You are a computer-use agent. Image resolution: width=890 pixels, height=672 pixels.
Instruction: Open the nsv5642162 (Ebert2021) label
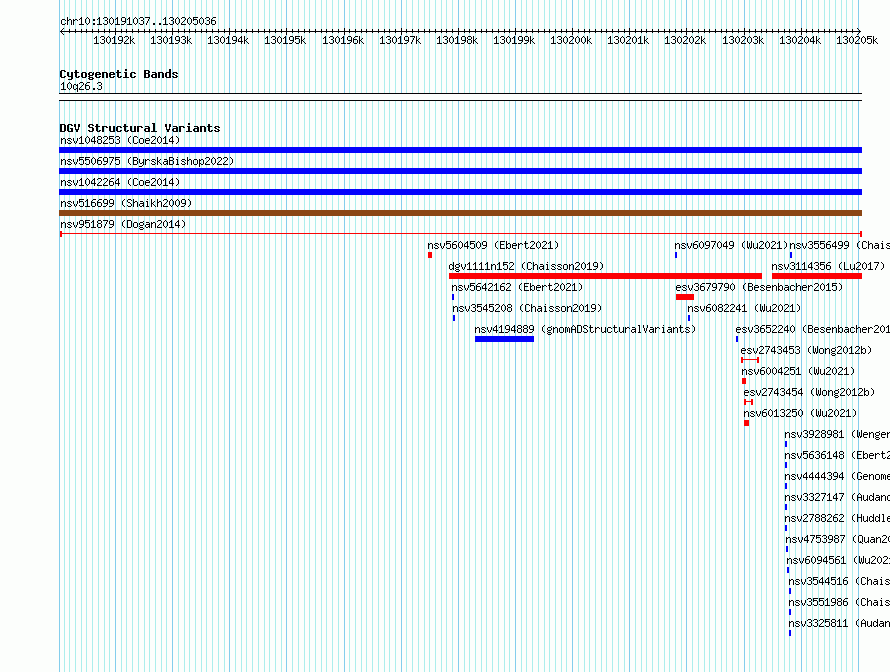[517, 287]
